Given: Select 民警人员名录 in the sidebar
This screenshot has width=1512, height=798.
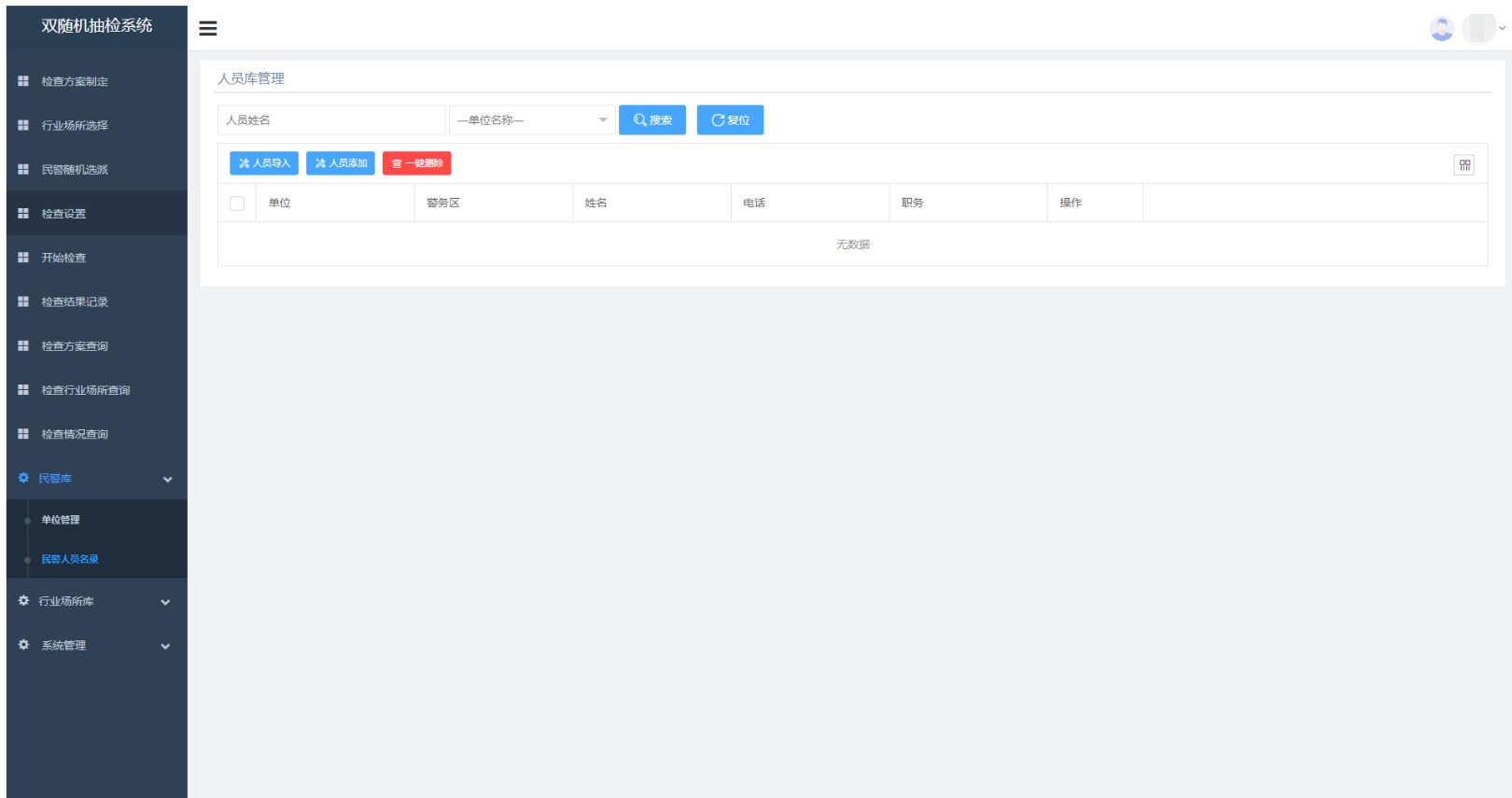Looking at the screenshot, I should click(x=70, y=559).
